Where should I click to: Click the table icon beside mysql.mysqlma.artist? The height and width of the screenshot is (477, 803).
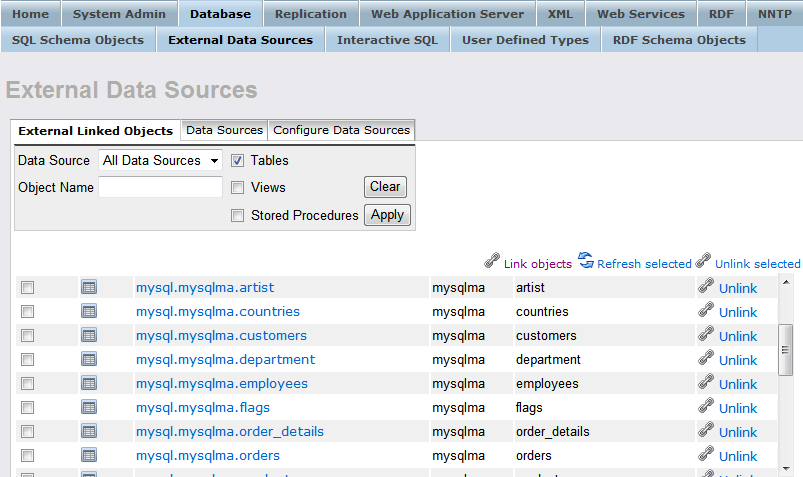coord(89,288)
